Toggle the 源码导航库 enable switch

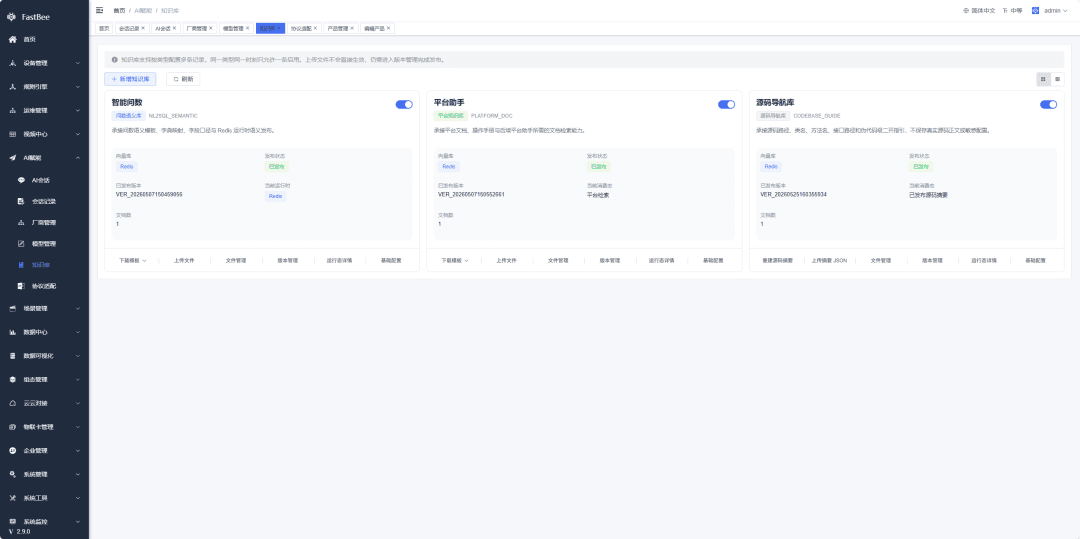tap(1048, 105)
